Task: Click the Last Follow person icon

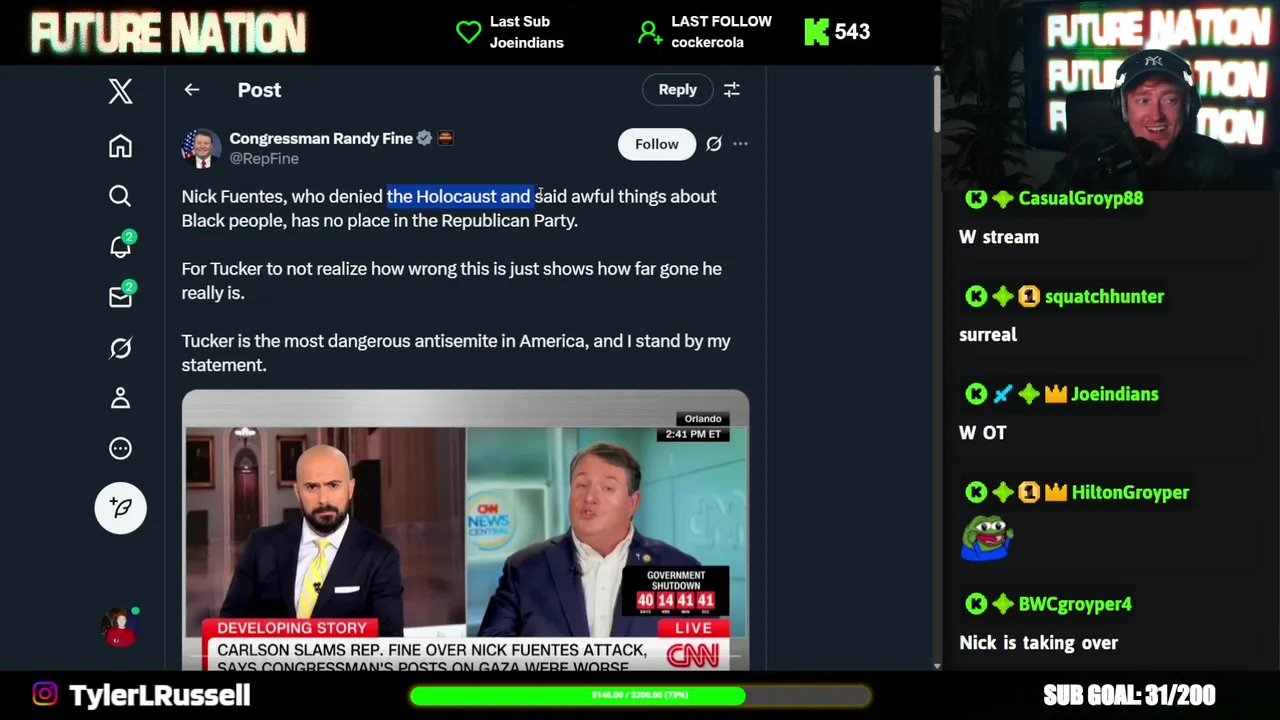Action: 649,33
